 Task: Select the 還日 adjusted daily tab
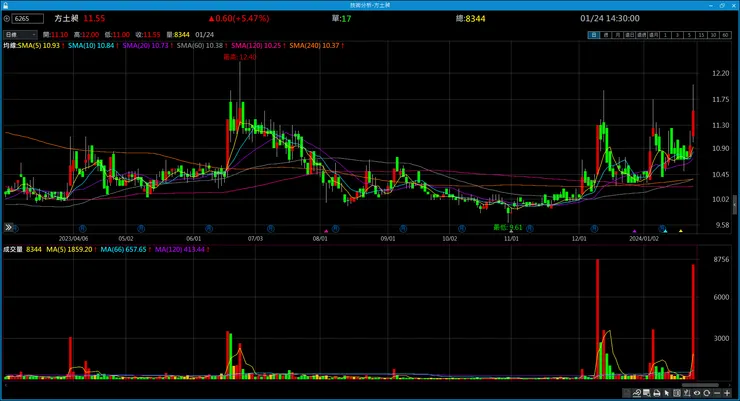[x=629, y=35]
